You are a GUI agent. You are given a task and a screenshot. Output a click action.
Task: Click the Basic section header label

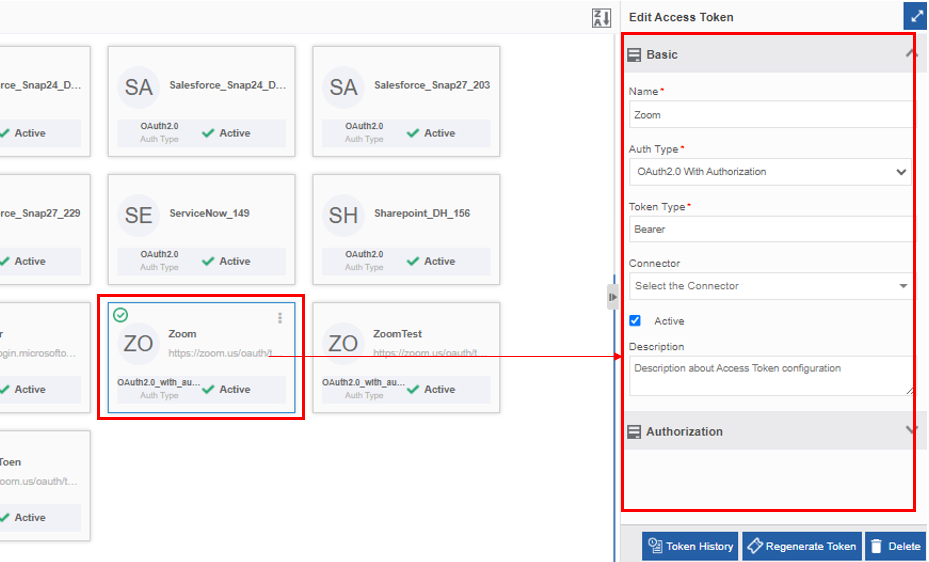click(662, 54)
